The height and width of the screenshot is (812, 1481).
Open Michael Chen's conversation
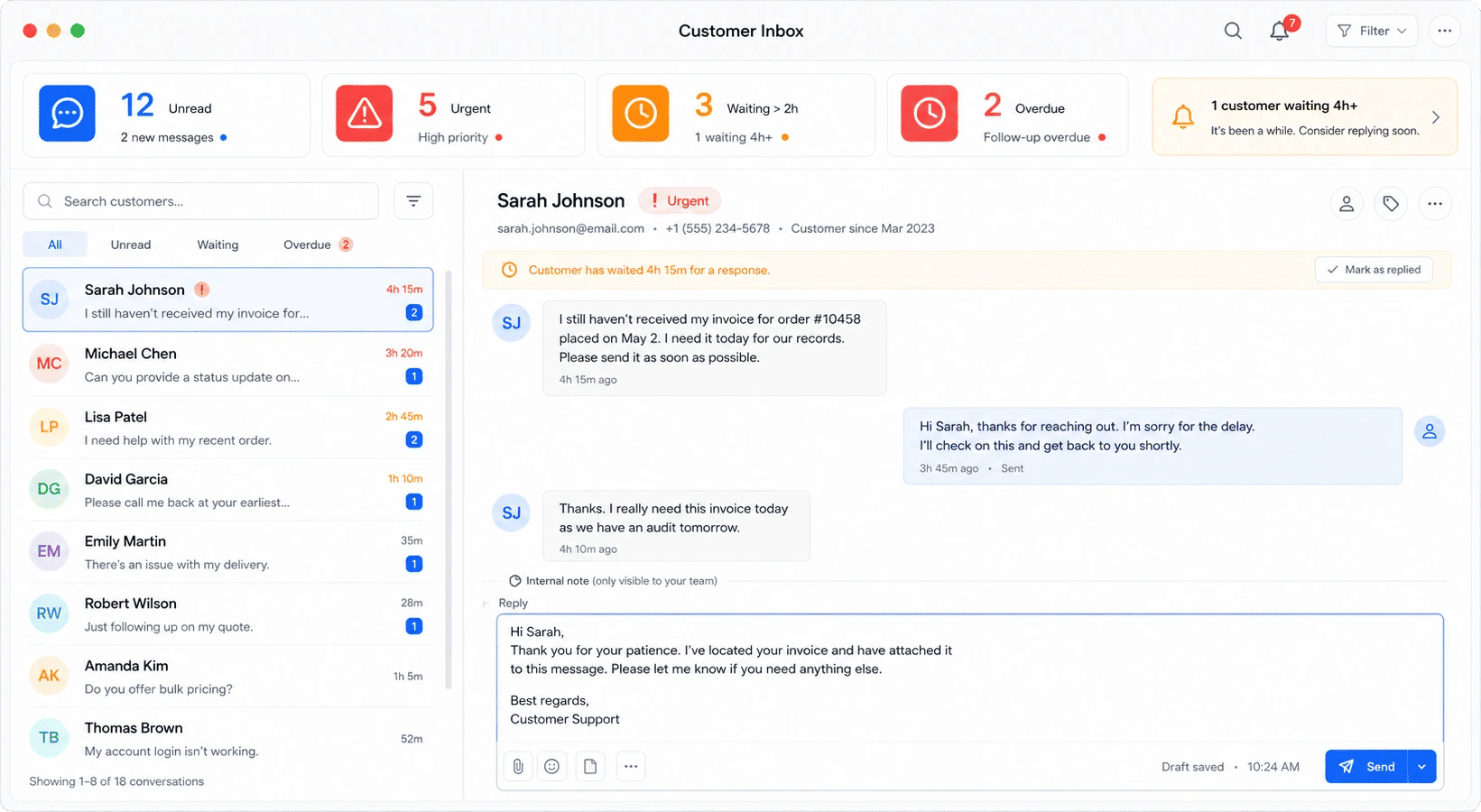tap(227, 364)
